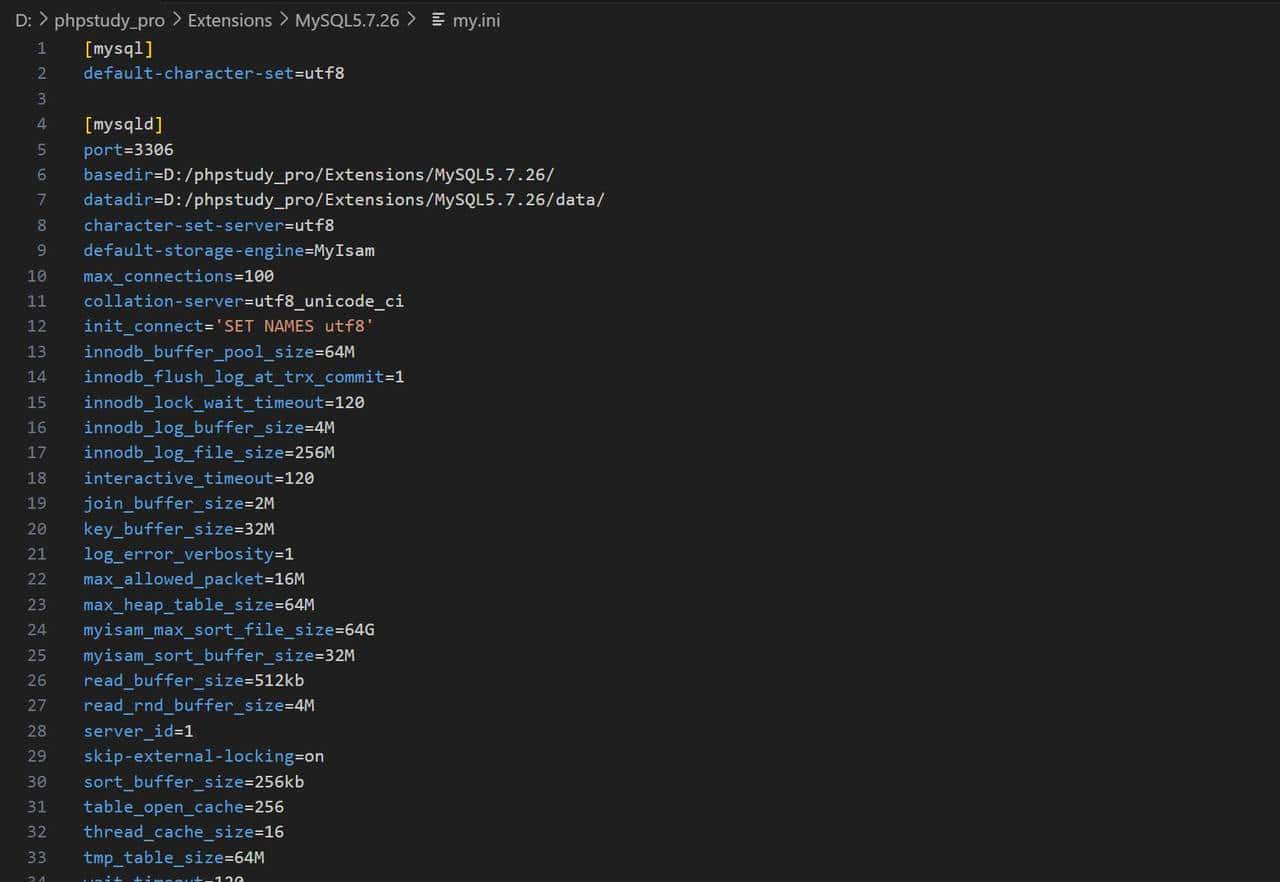Open the Extensions breadcrumb segment
The width and height of the screenshot is (1280, 882).
point(229,20)
